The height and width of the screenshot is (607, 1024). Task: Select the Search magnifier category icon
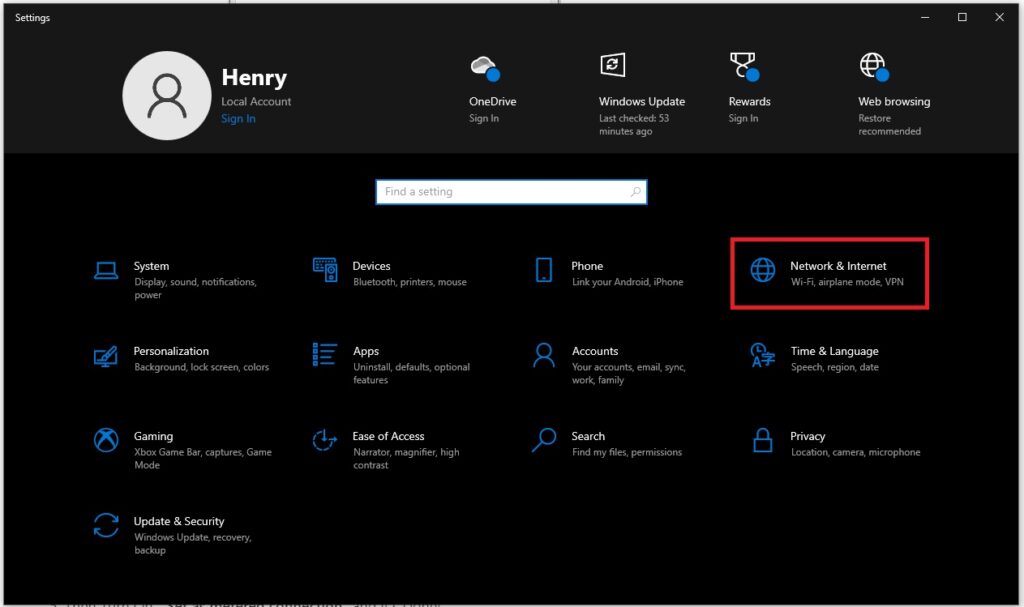pos(543,440)
